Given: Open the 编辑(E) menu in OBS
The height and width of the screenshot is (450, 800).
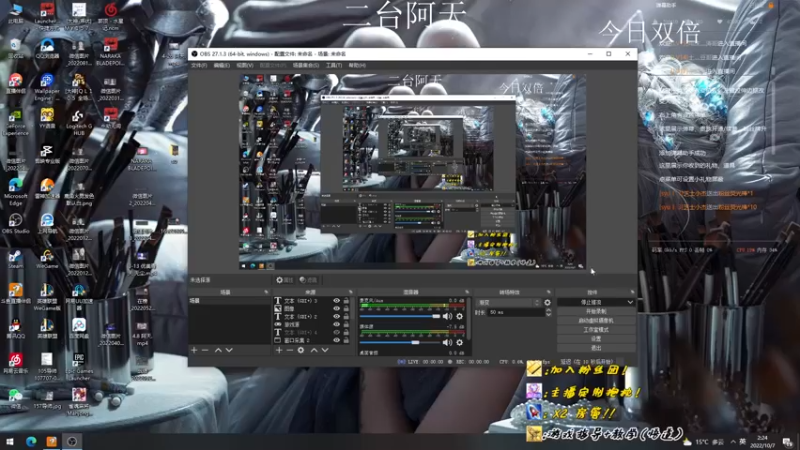Looking at the screenshot, I should click(221, 65).
